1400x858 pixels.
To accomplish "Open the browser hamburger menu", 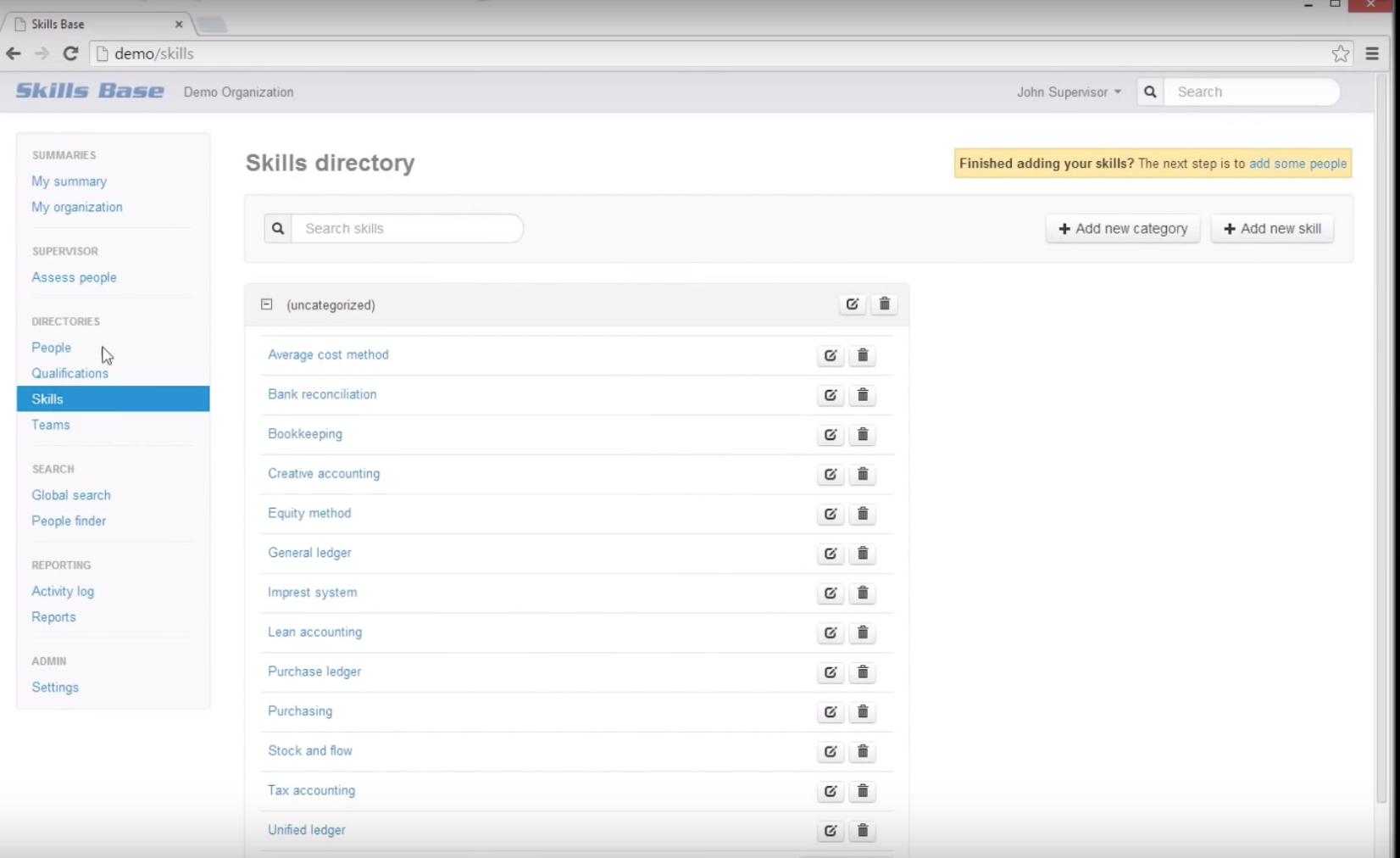I will pyautogui.click(x=1373, y=53).
